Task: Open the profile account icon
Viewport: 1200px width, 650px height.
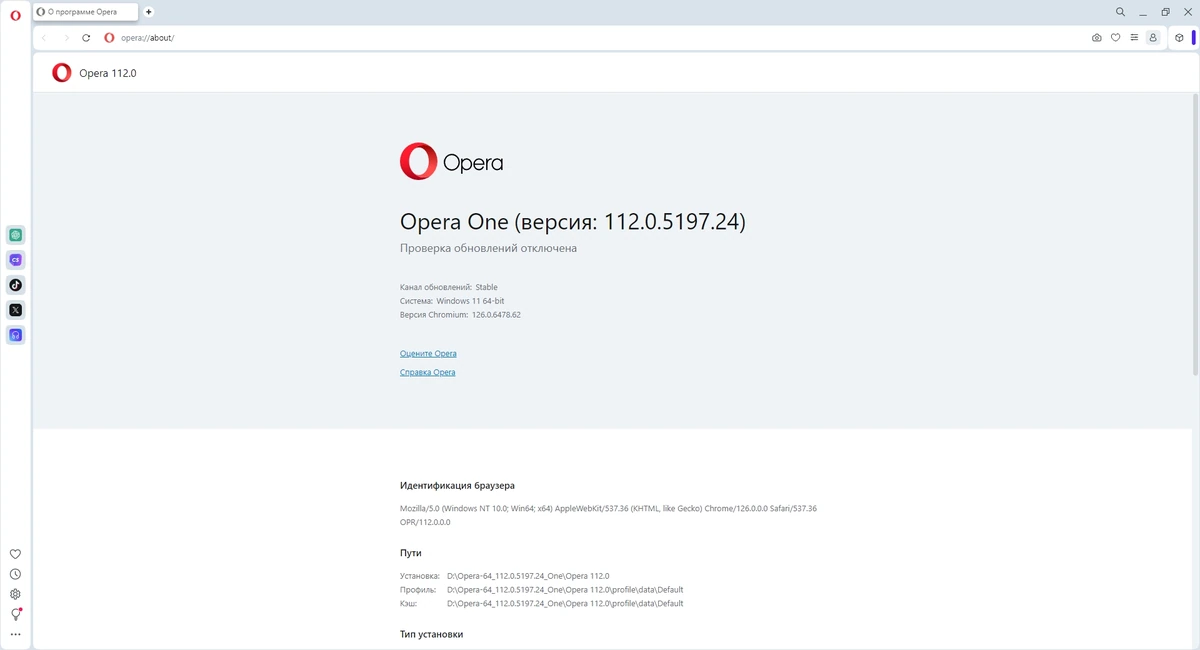Action: point(1153,38)
